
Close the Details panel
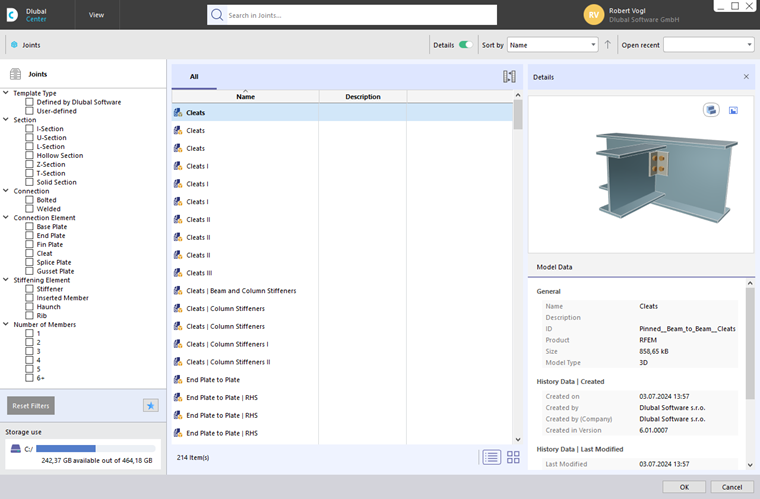click(x=746, y=77)
